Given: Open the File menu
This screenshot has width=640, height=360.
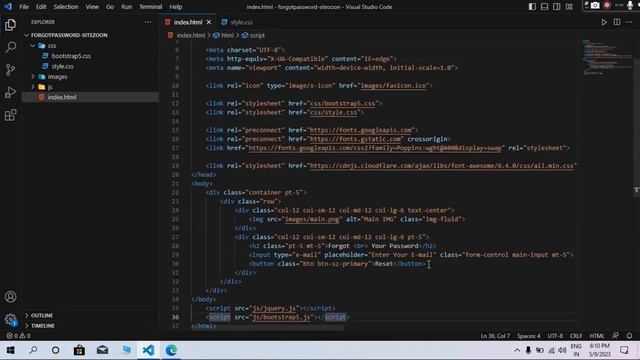Looking at the screenshot, I should tap(24, 7).
